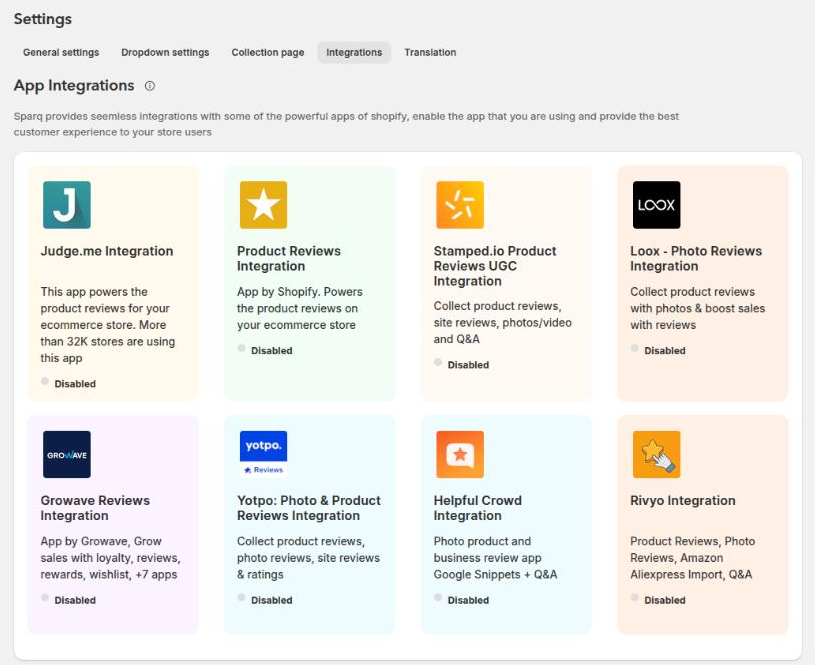Click the Helpful Crowd 'Google Snippets + Q&A' description
Image resolution: width=815 pixels, height=665 pixels.
click(495, 558)
